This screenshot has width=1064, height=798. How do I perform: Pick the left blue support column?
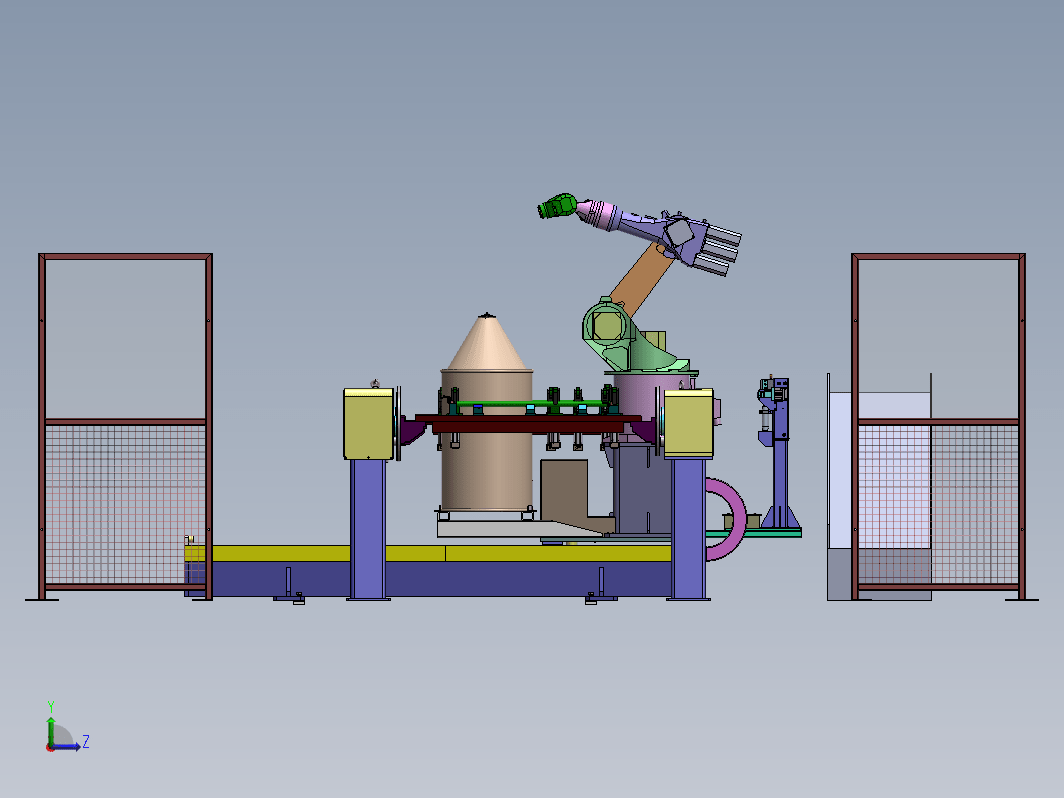click(368, 529)
